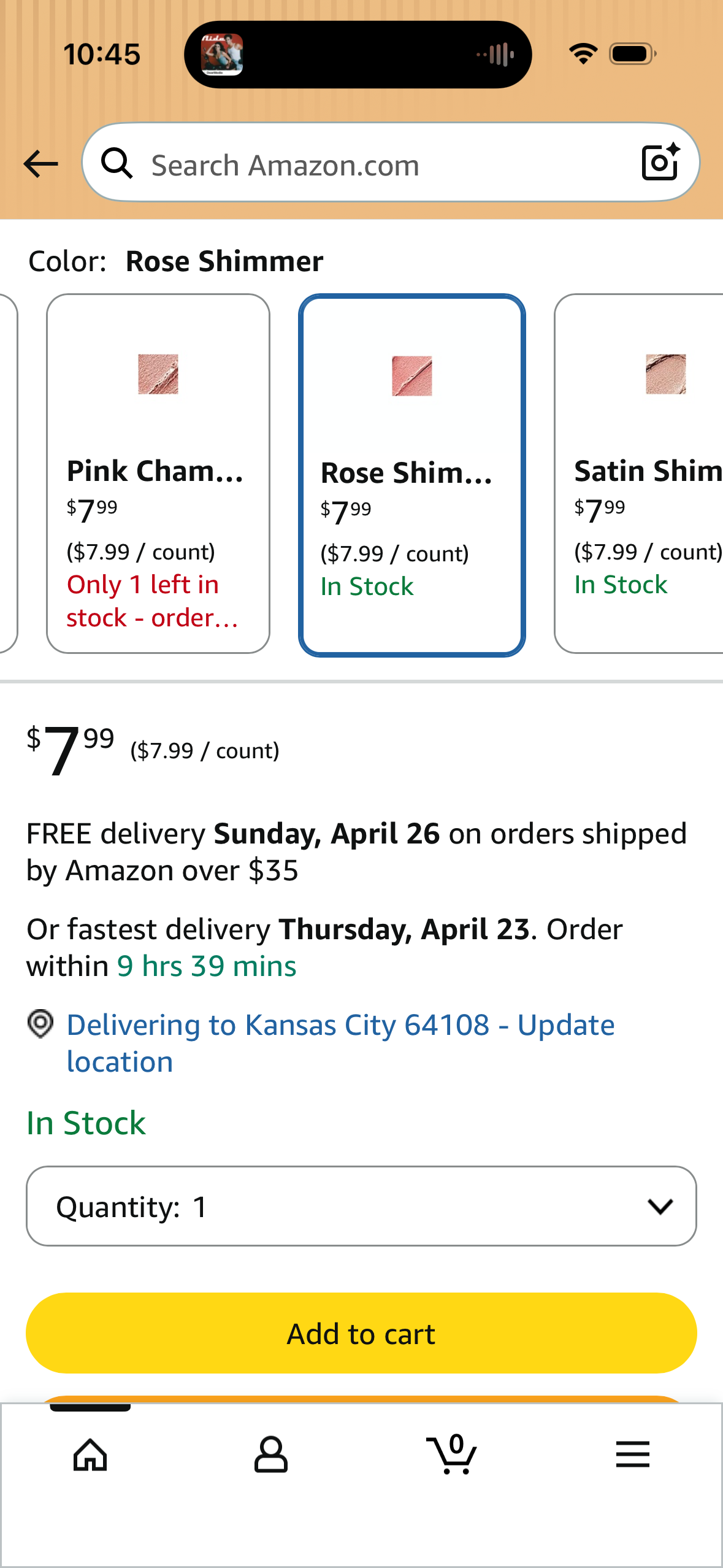Open the now-playing album art in Dynamic Island

(222, 55)
